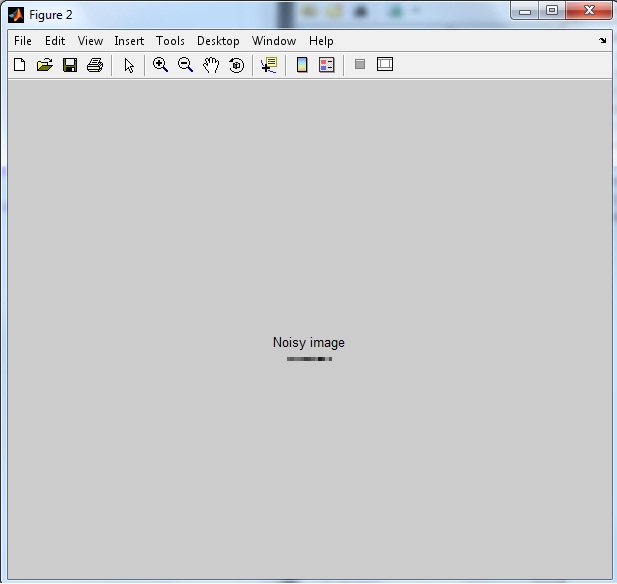This screenshot has width=617, height=584.
Task: Click the New Figure icon
Action: pos(20,65)
